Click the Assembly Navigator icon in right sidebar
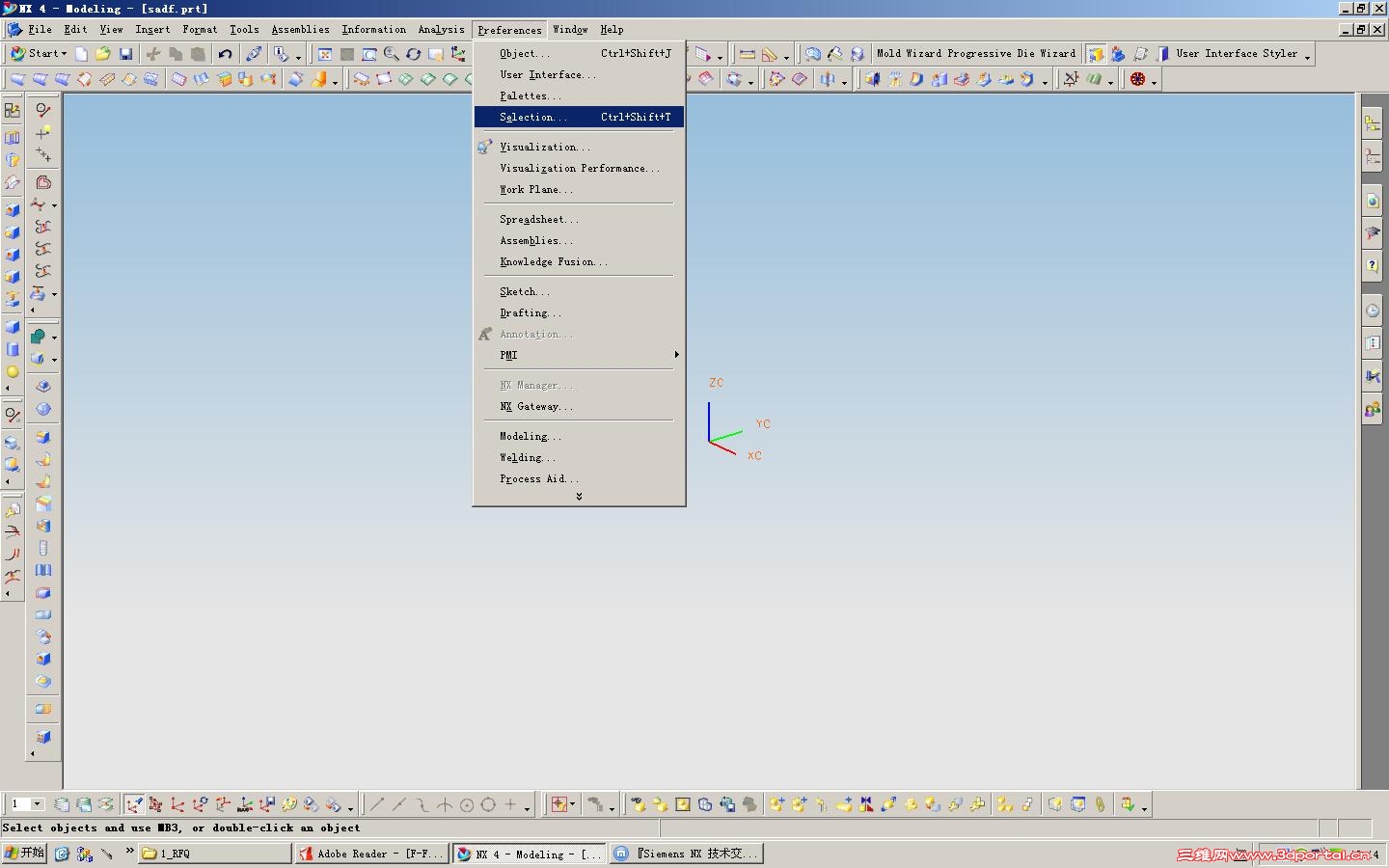The width and height of the screenshot is (1389, 868). coord(1372,123)
